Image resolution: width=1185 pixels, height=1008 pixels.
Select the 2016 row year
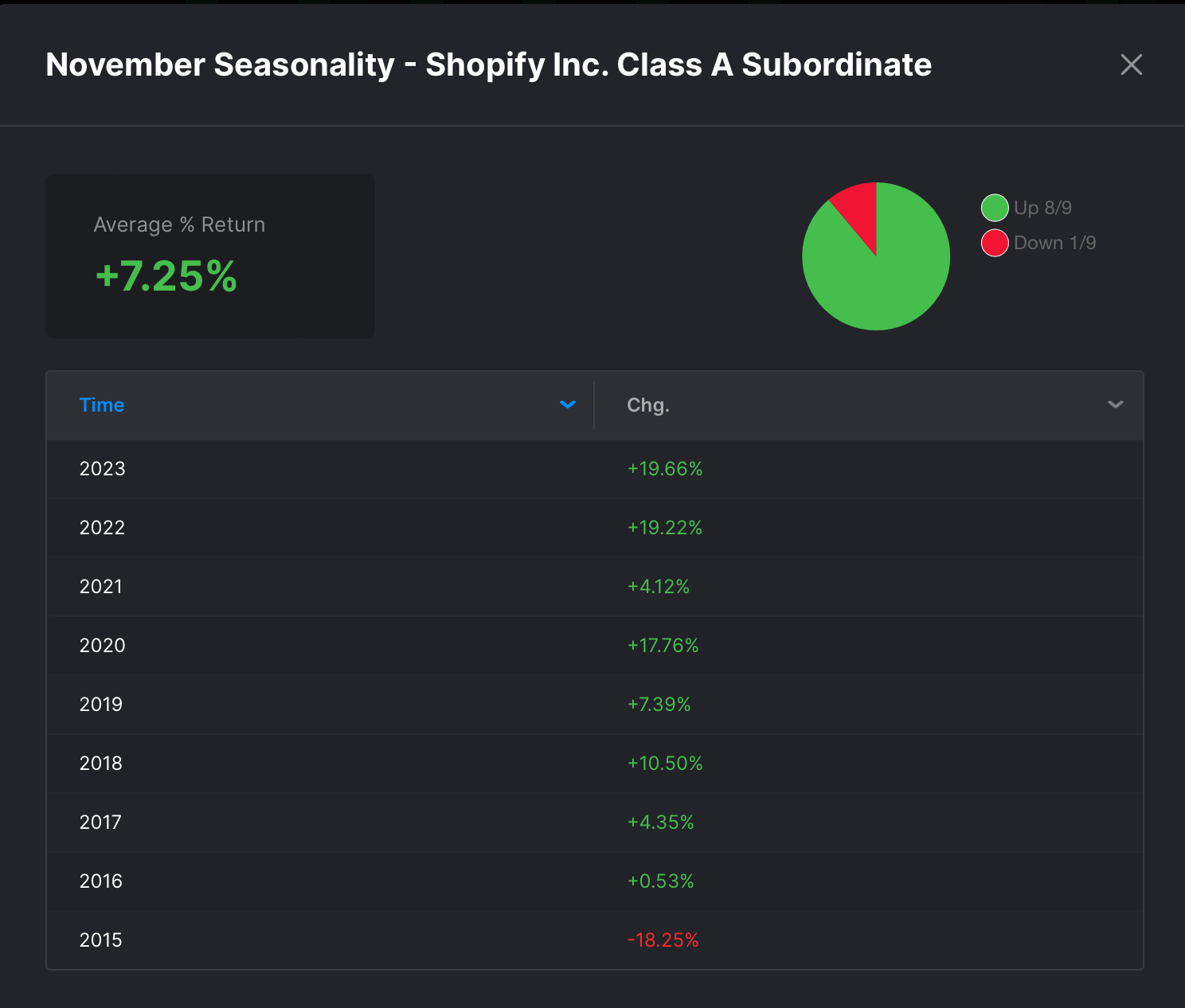coord(101,881)
